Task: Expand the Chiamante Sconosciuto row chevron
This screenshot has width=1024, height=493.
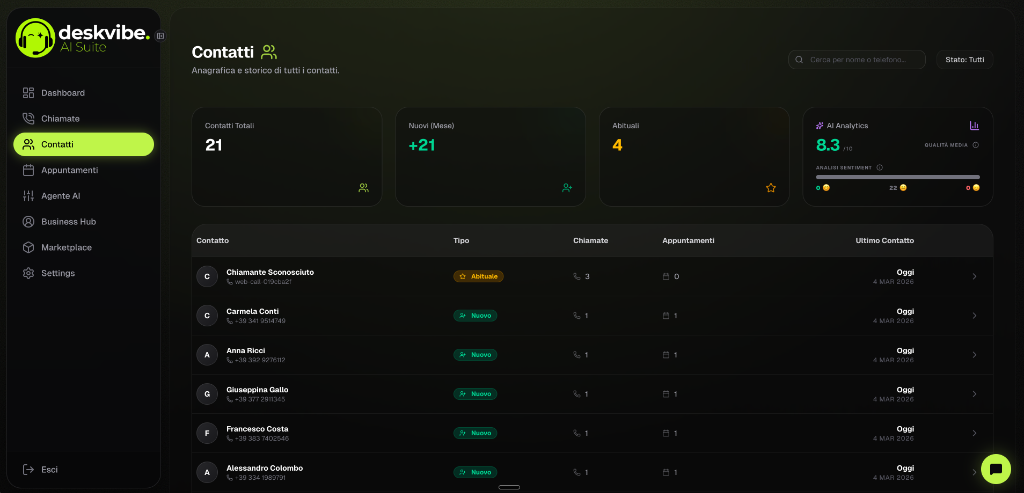Action: pos(975,276)
